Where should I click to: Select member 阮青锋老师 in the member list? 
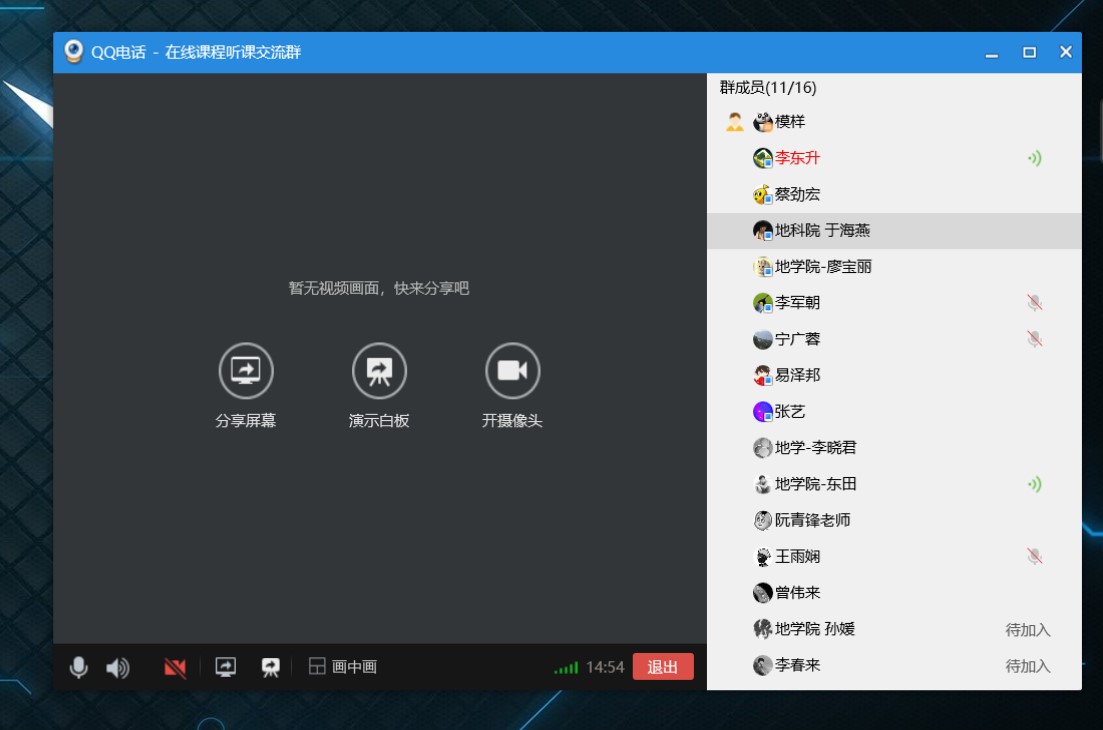[x=812, y=520]
